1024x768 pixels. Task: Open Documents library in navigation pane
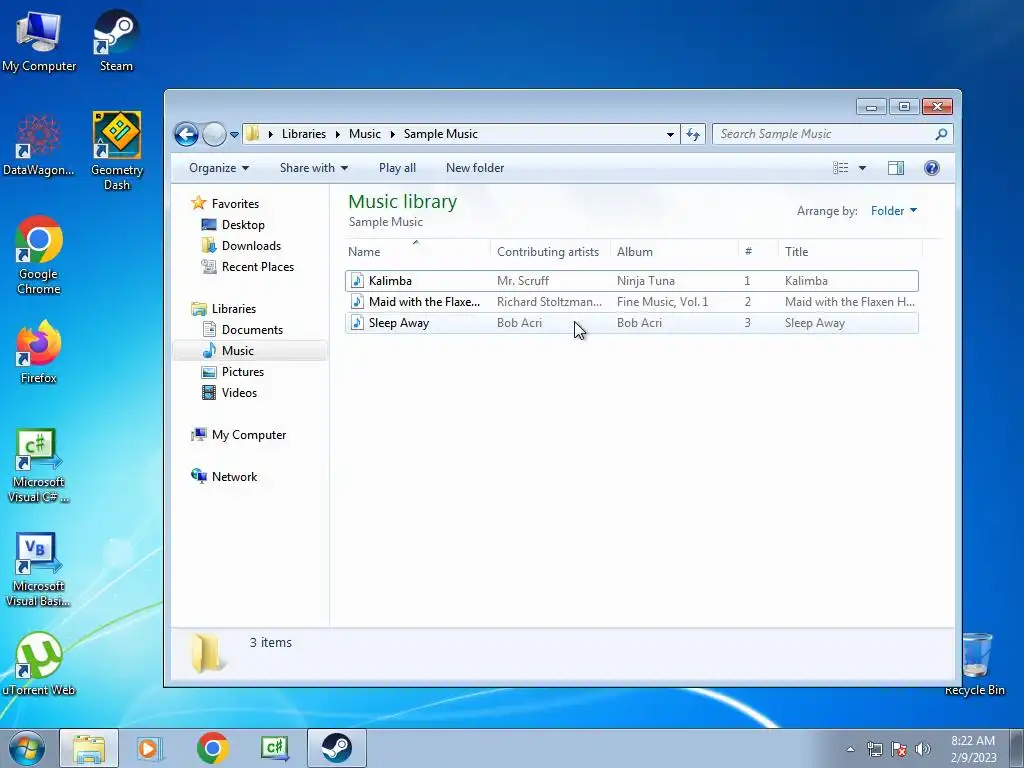tap(252, 330)
